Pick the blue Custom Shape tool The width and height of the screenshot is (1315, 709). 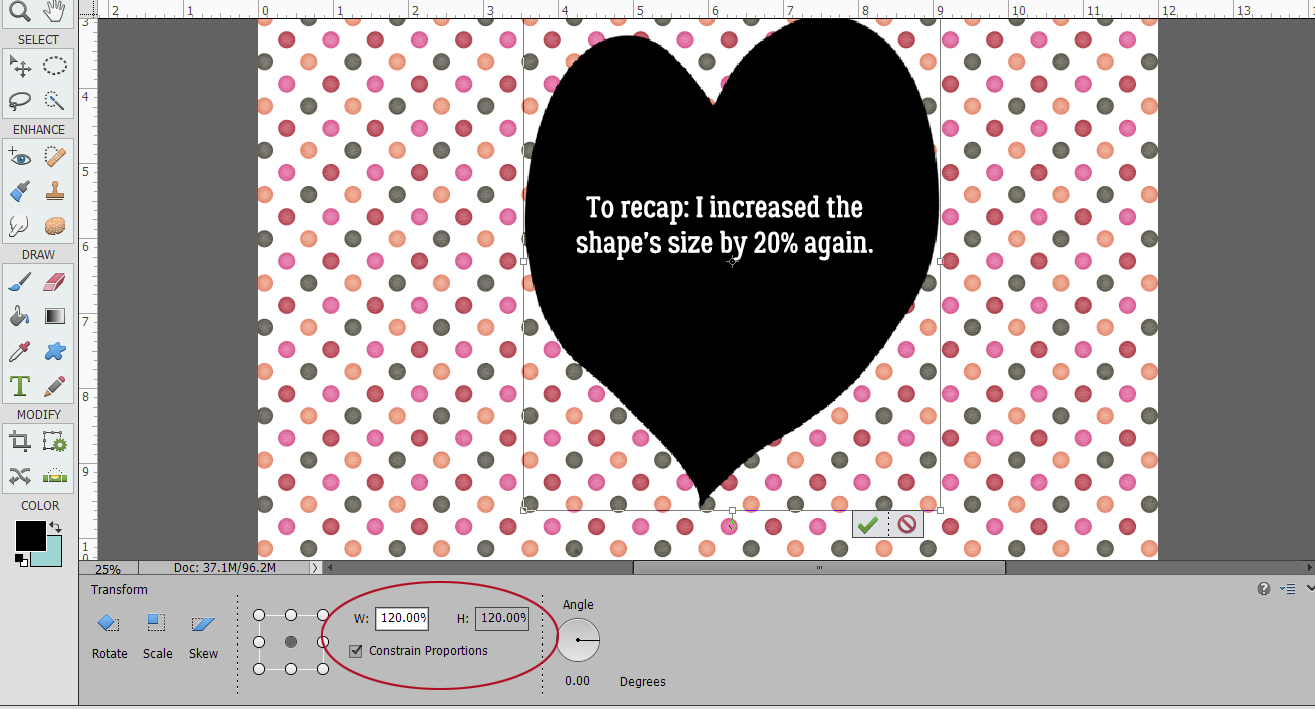(55, 351)
